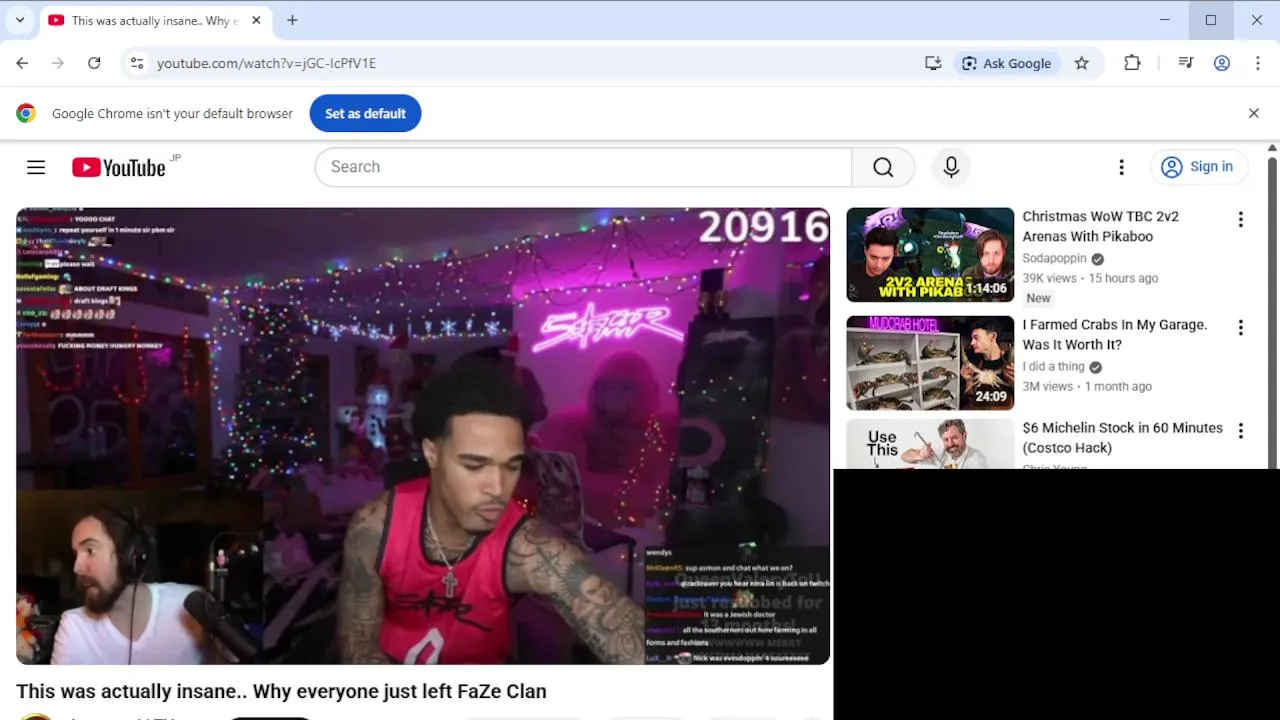Image resolution: width=1280 pixels, height=720 pixels.
Task: Open YouTube hamburger guide menu
Action: pyautogui.click(x=36, y=167)
